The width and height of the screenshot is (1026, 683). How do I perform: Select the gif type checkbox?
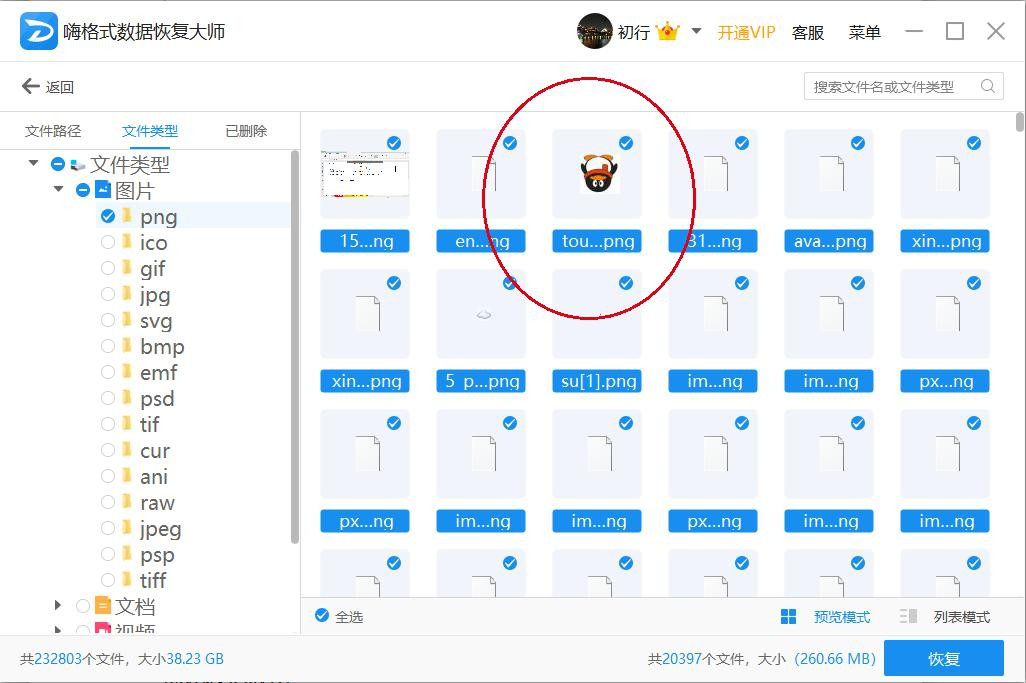pos(108,268)
